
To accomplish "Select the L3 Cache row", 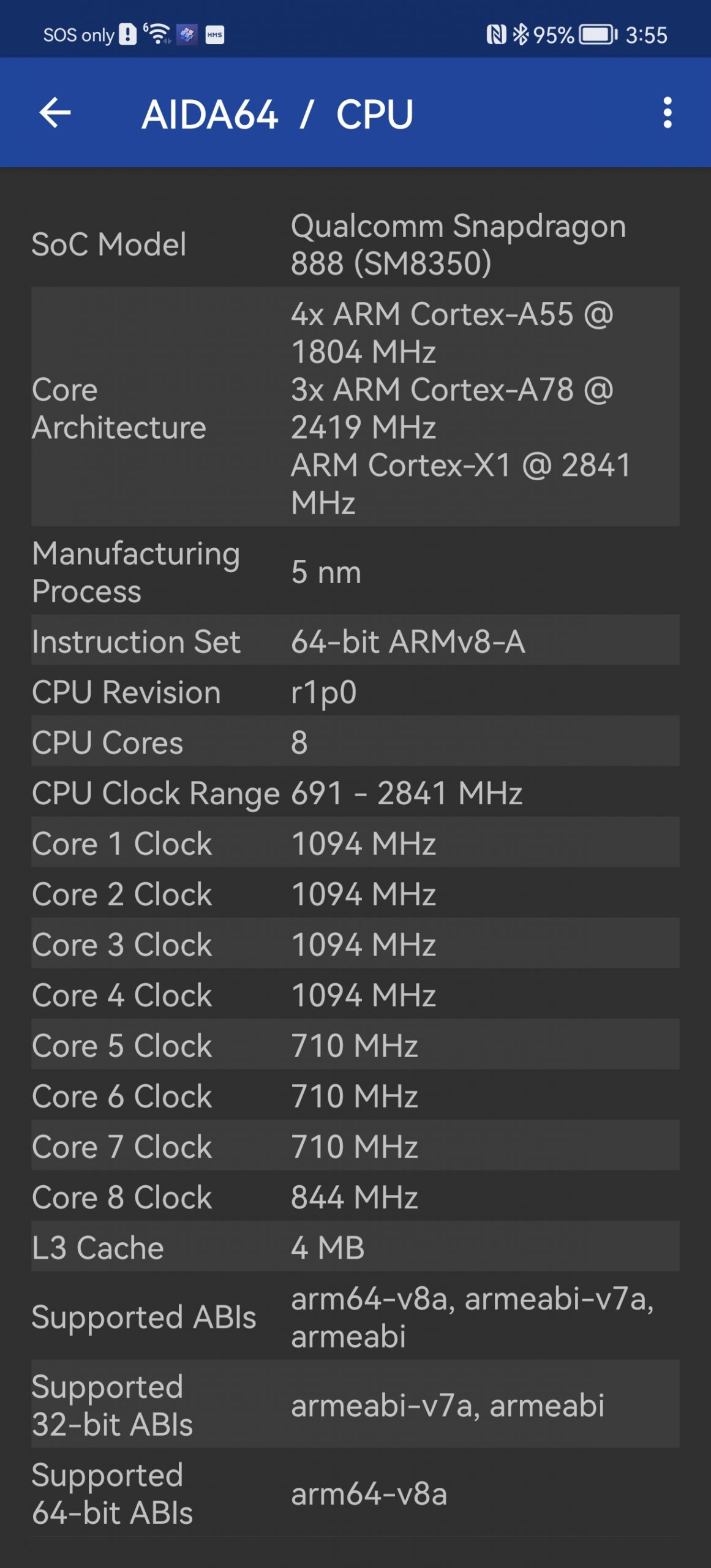I will [355, 1248].
